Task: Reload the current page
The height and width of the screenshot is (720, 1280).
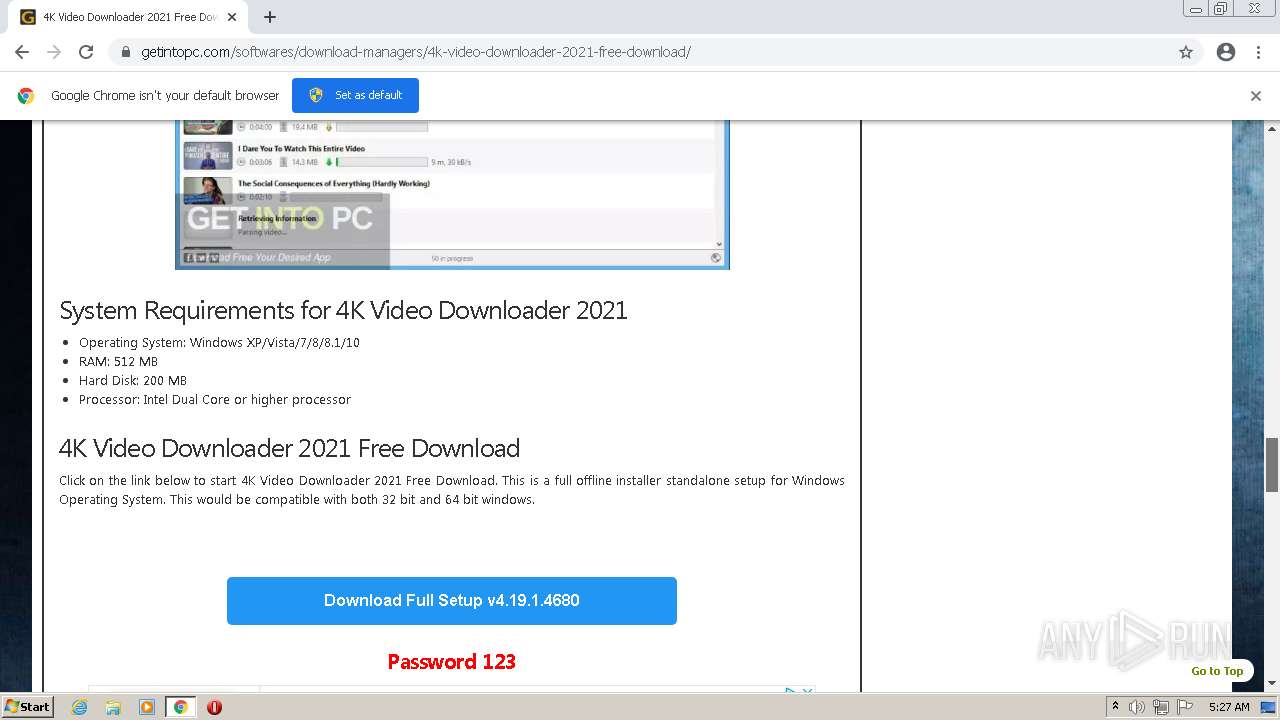Action: [x=86, y=52]
